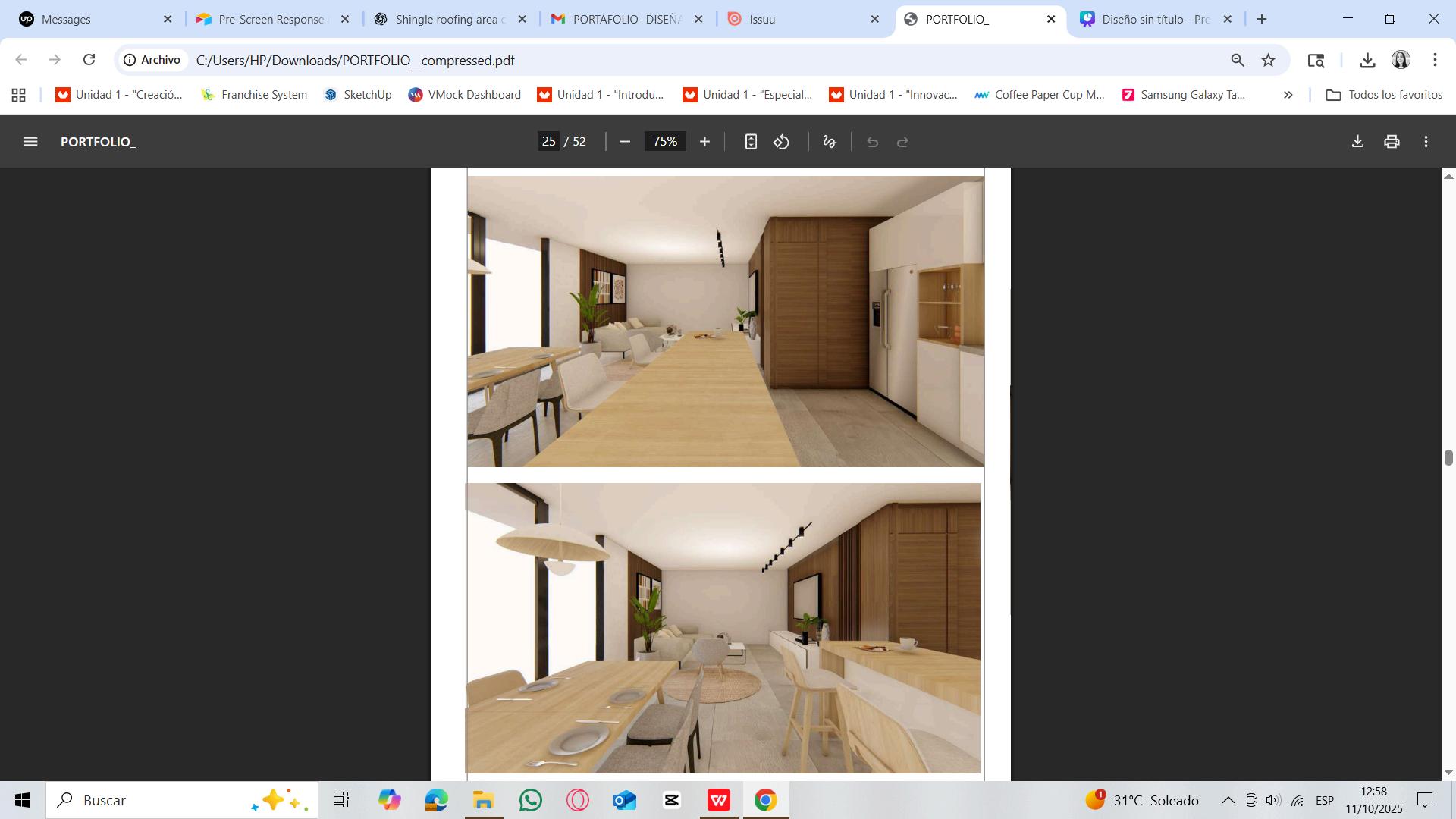The image size is (1456, 819).
Task: Open Todos los favoritos folder
Action: pos(1384,95)
